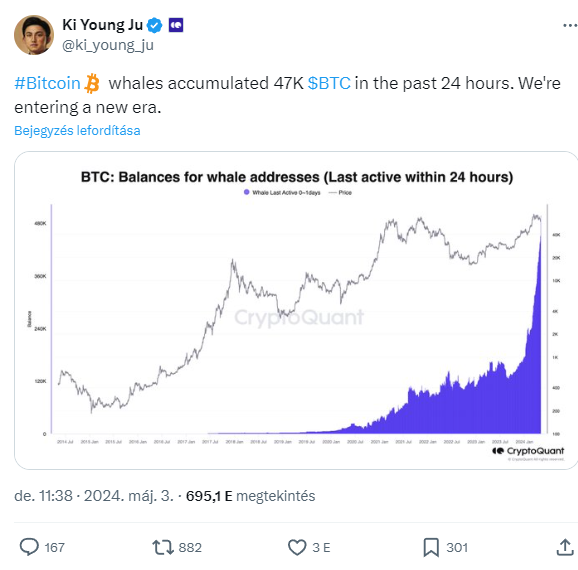Click the share upload icon
This screenshot has width=578, height=570.
pyautogui.click(x=565, y=547)
